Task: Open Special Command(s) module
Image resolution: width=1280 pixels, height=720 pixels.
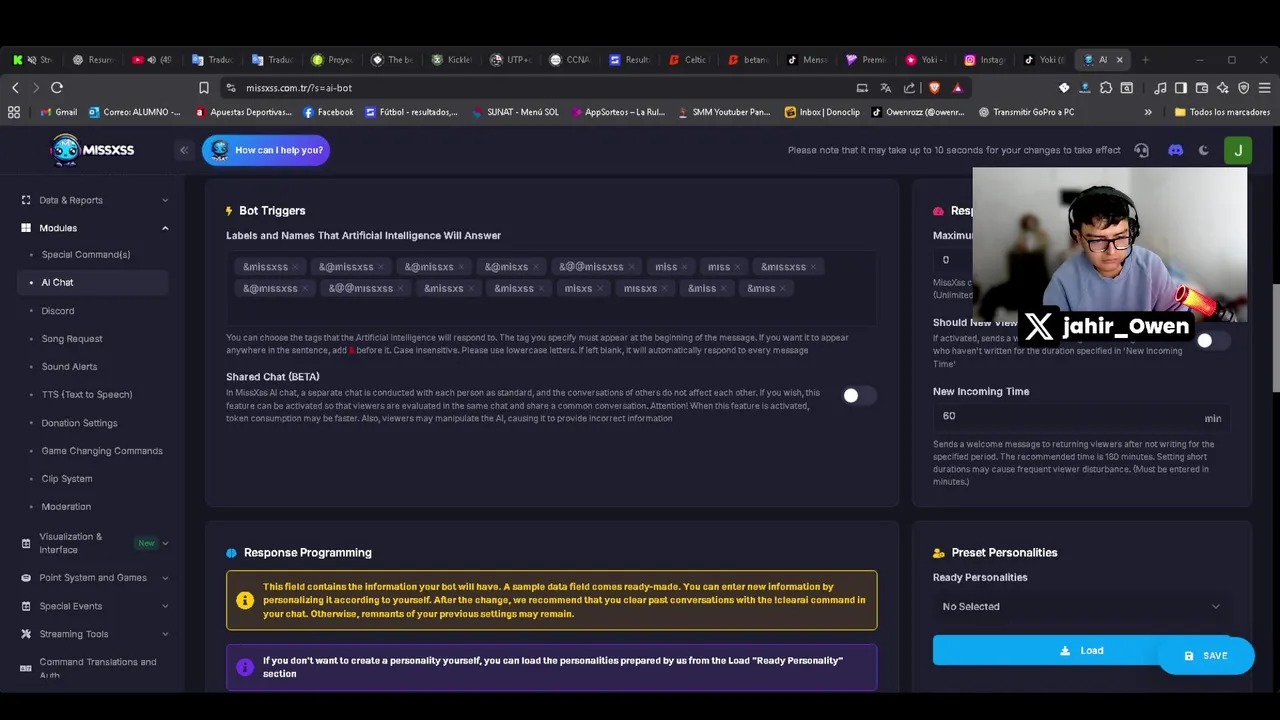Action: pos(86,255)
